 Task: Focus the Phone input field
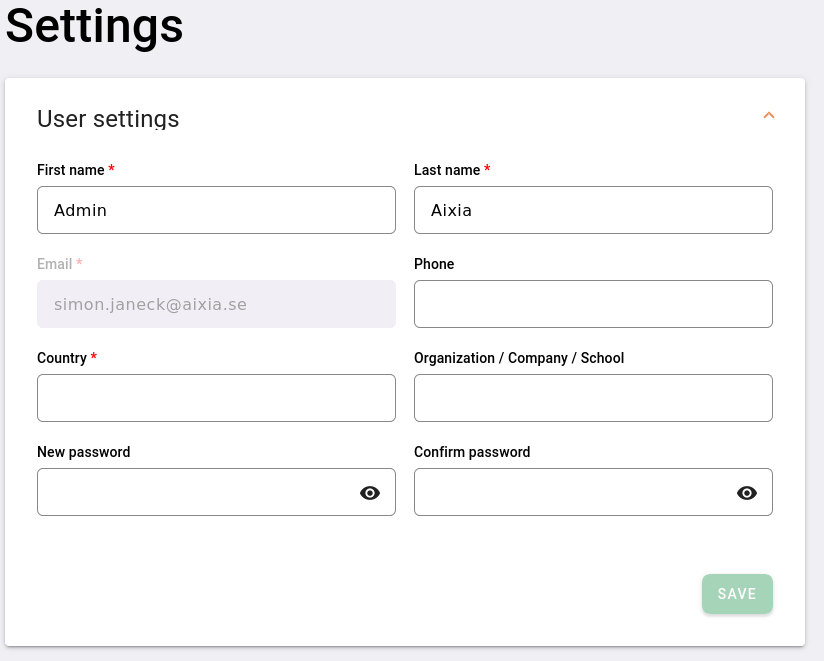(593, 304)
